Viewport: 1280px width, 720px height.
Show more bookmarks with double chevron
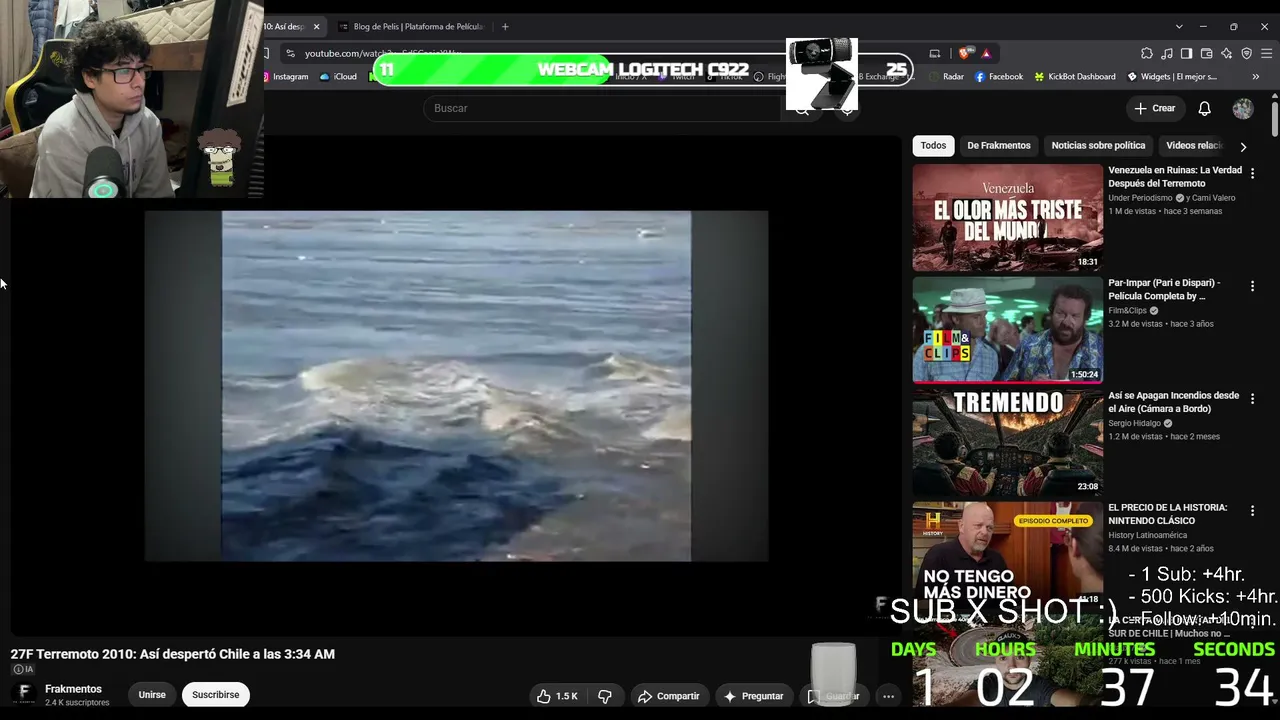click(1256, 76)
